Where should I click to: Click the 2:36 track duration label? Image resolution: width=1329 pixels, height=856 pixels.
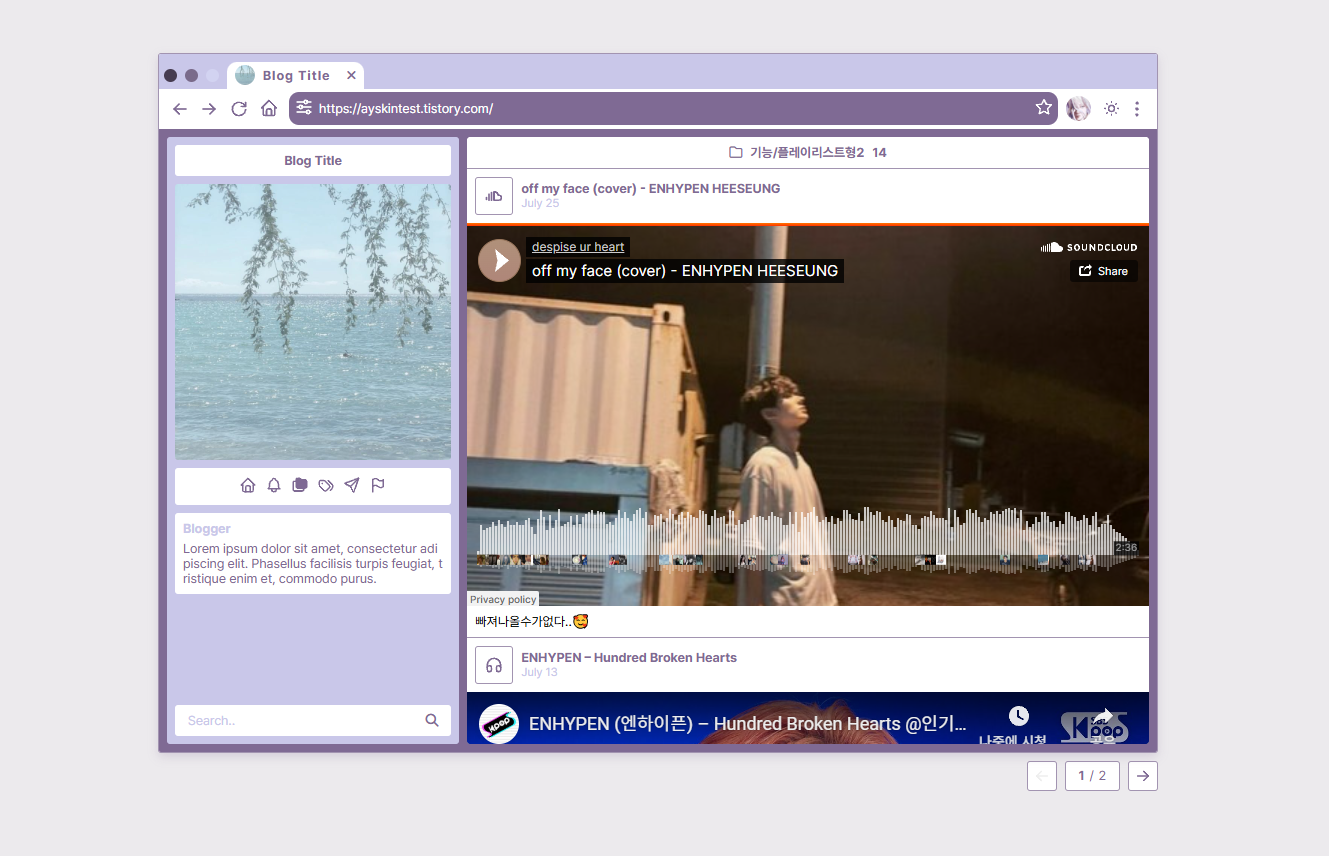point(1126,548)
